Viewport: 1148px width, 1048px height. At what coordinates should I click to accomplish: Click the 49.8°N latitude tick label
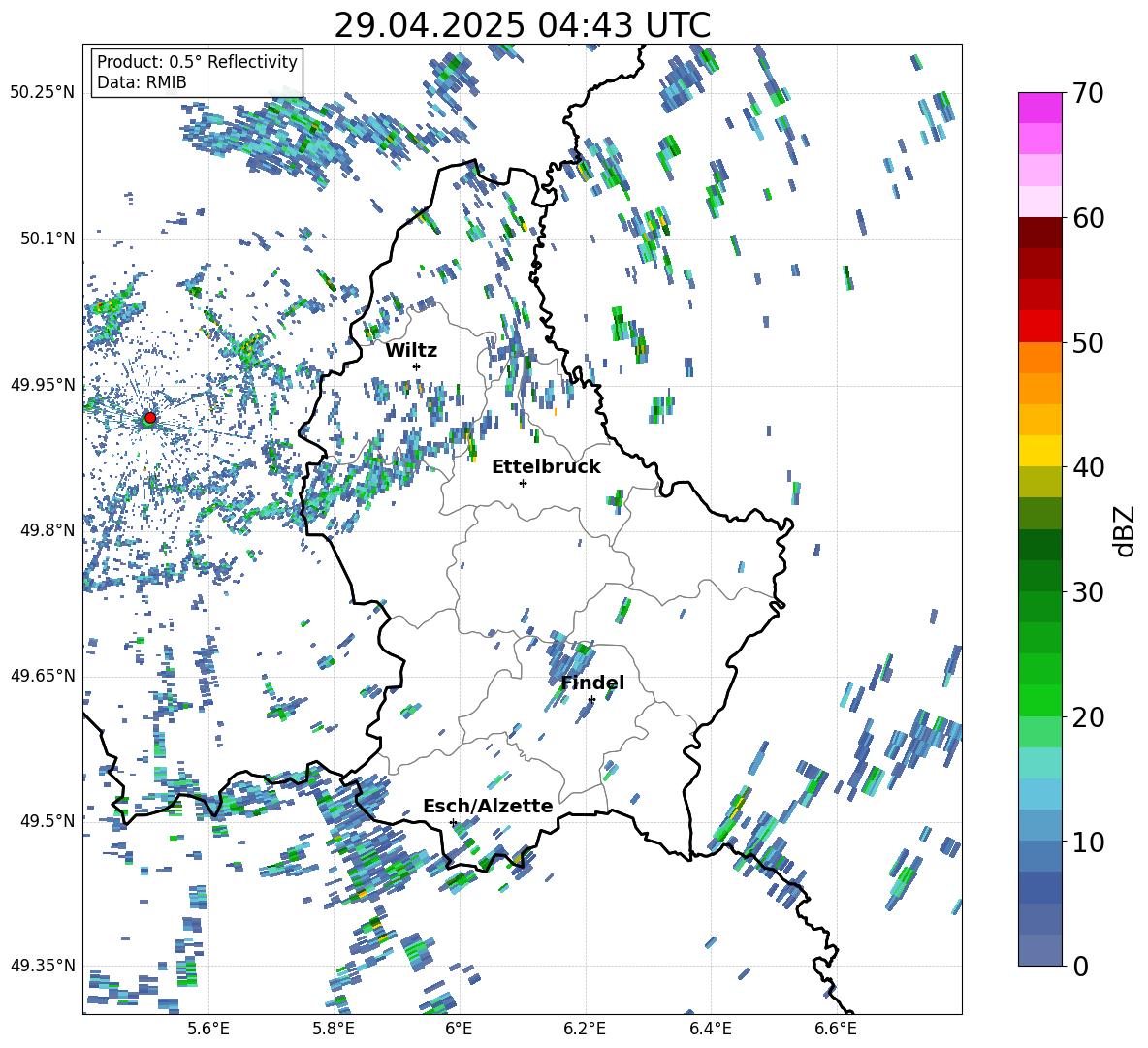pyautogui.click(x=48, y=530)
